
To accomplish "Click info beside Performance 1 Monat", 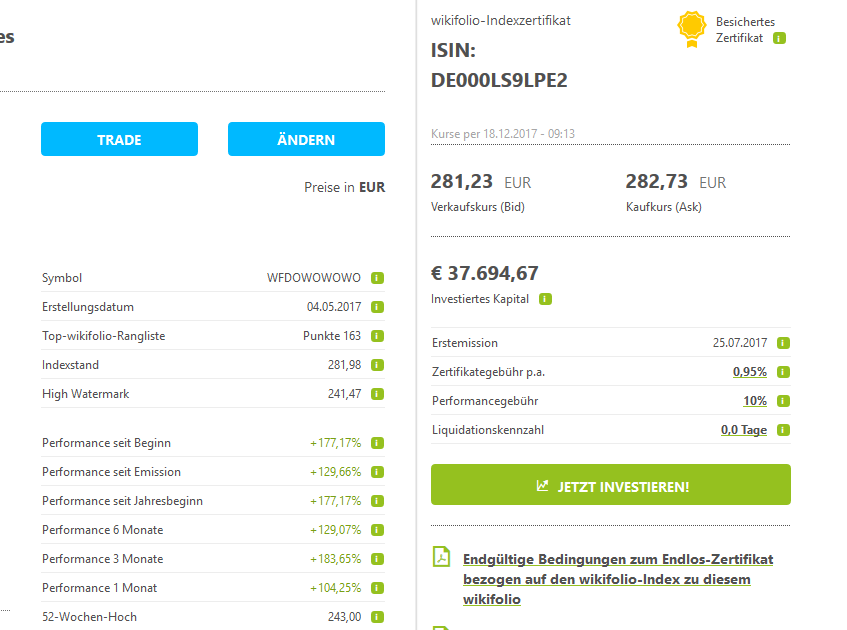I will (376, 588).
